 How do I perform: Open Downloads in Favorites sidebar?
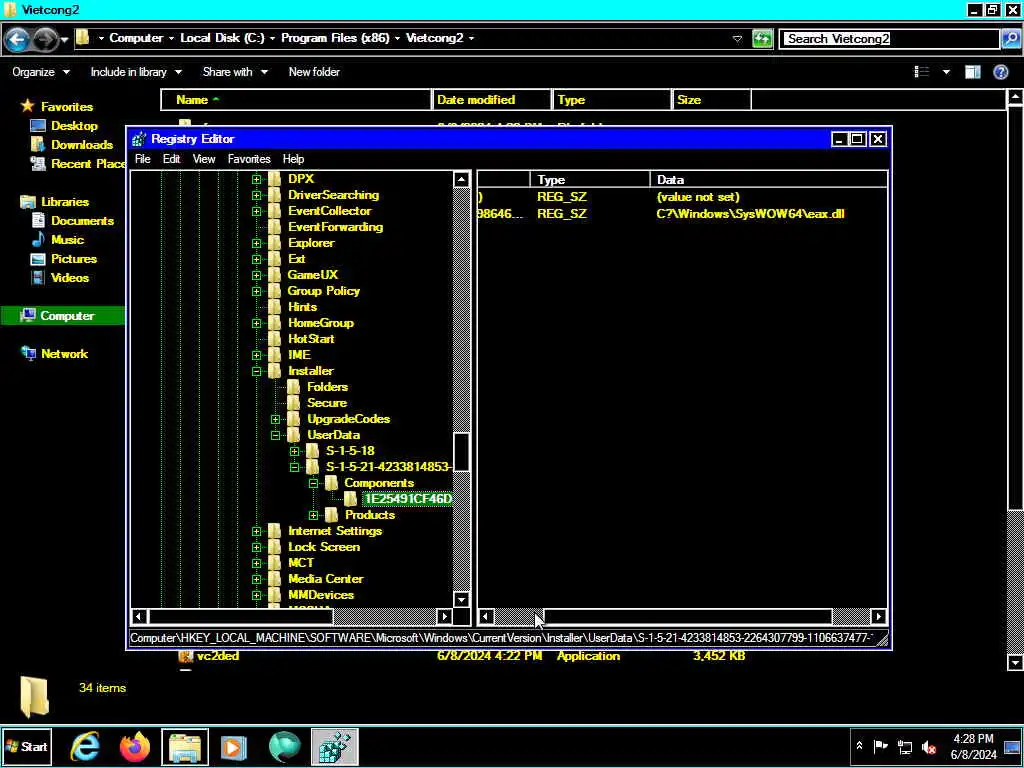click(82, 145)
